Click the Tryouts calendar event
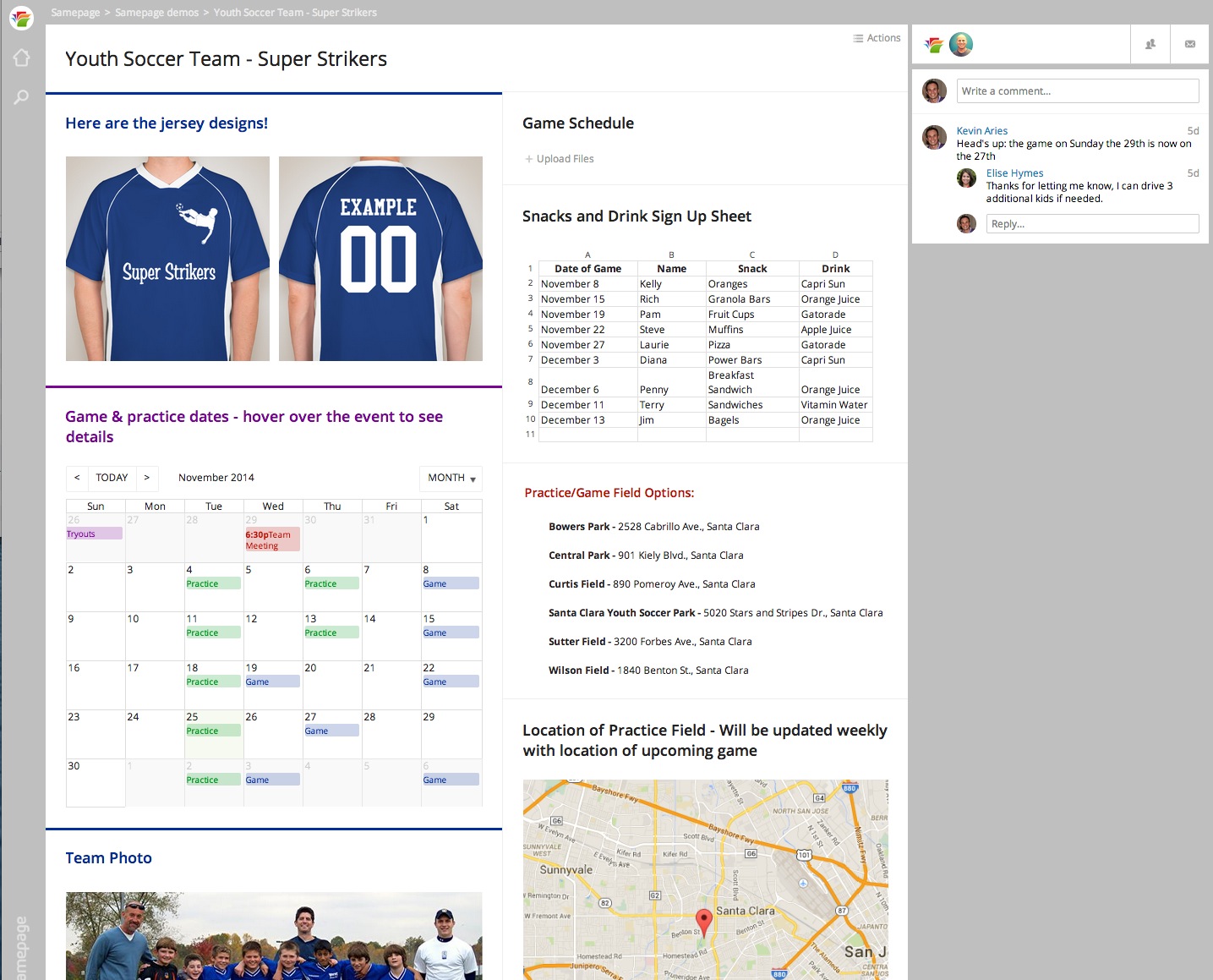This screenshot has width=1213, height=980. coord(95,534)
